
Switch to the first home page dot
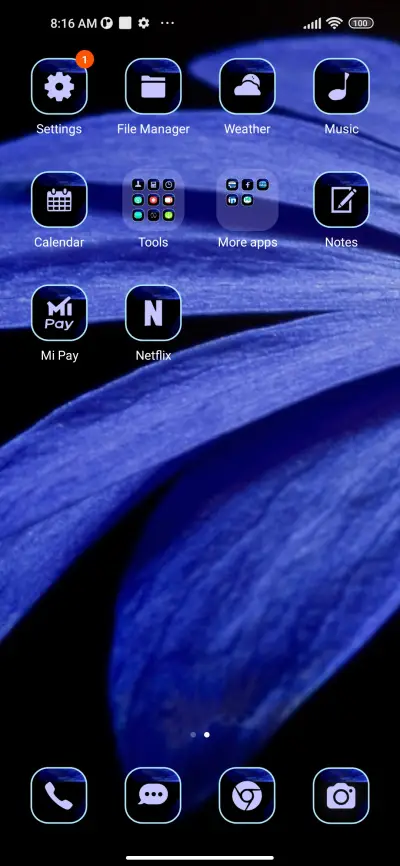(x=193, y=735)
